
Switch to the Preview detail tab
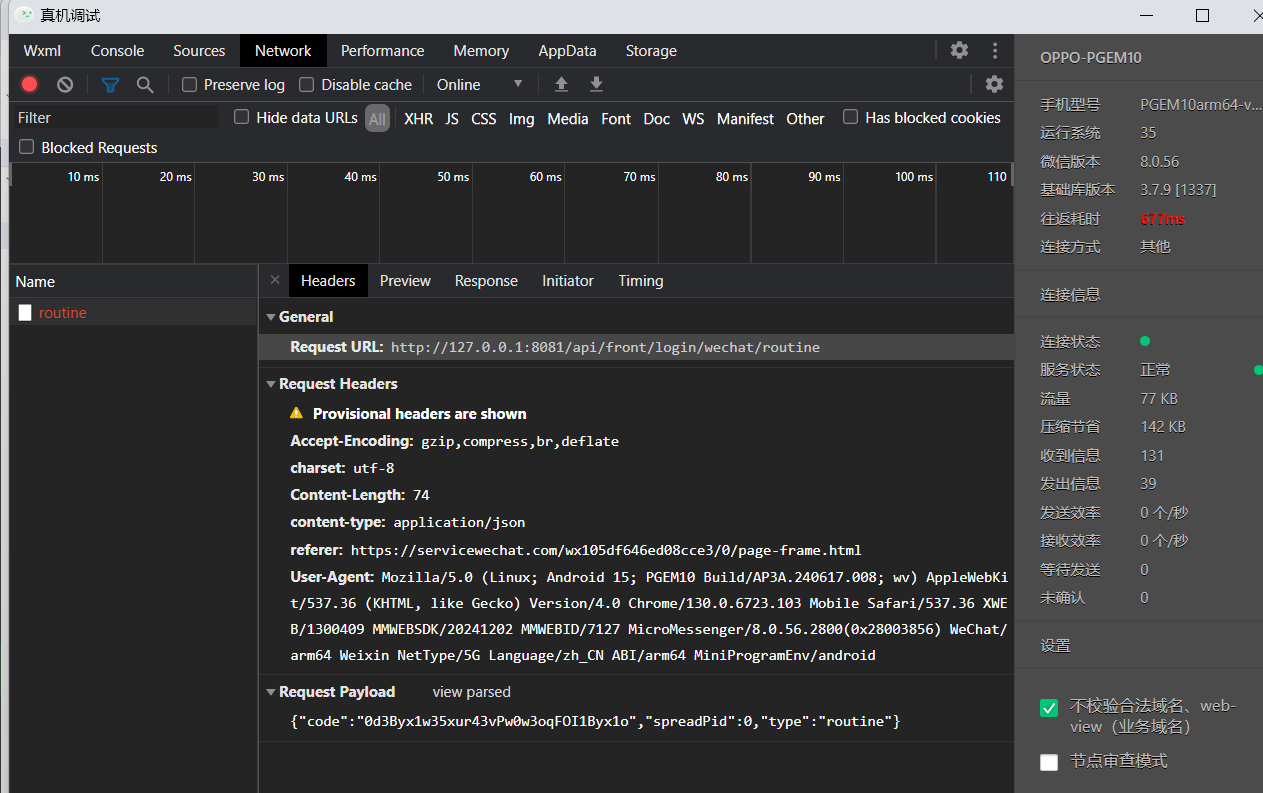[405, 281]
